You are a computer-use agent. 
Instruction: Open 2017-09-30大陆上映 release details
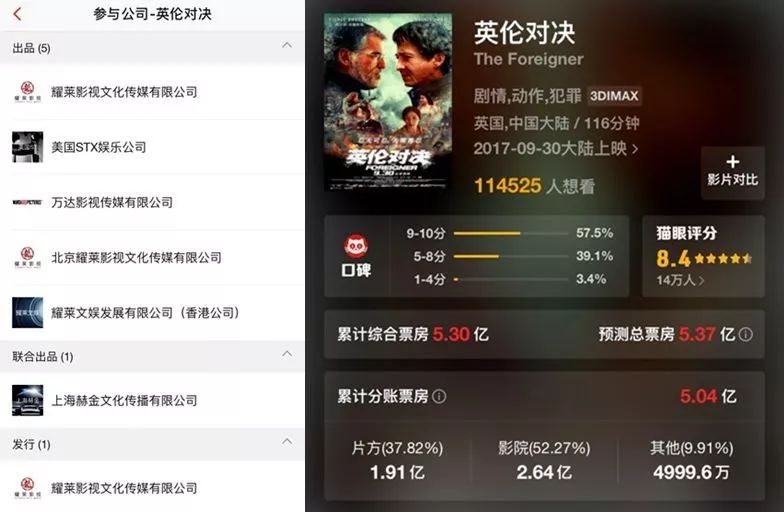coord(556,148)
